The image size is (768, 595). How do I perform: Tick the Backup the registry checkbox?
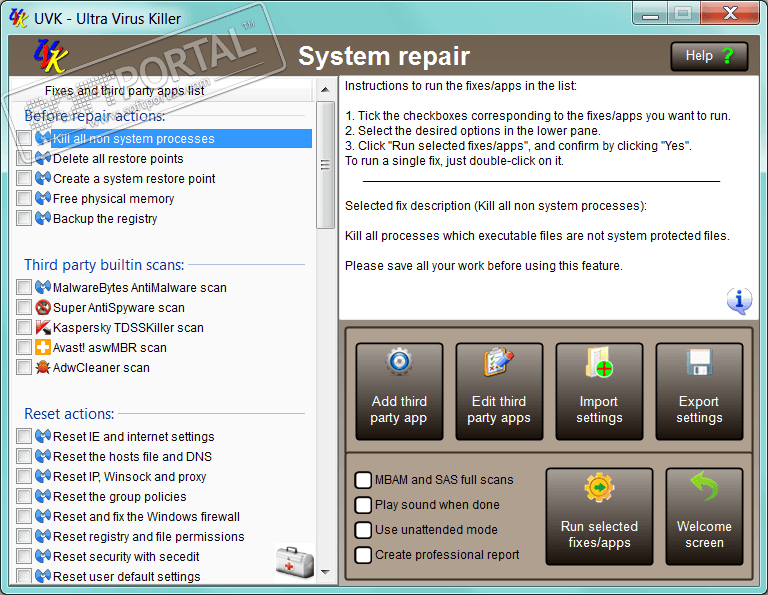pos(24,218)
